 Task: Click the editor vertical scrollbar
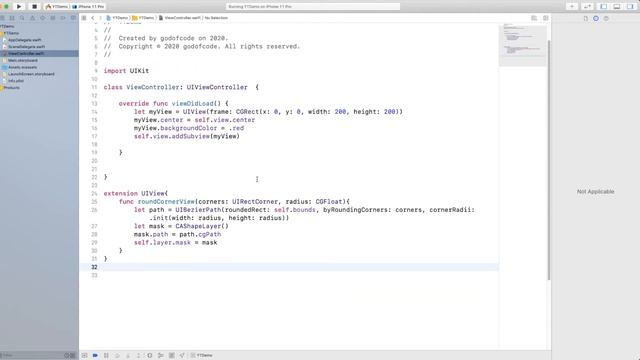pyautogui.click(x=549, y=159)
